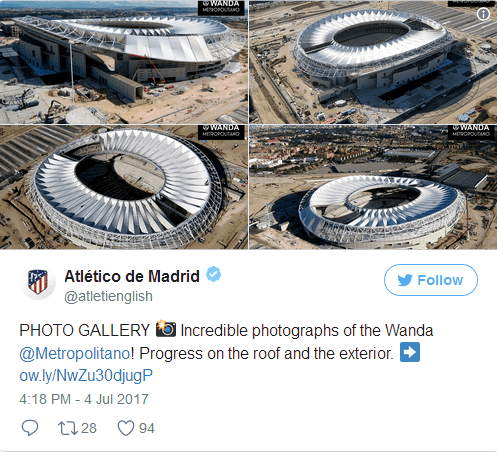Image resolution: width=497 pixels, height=452 pixels.
Task: Open the @atletienglish handle
Action: pos(108,296)
